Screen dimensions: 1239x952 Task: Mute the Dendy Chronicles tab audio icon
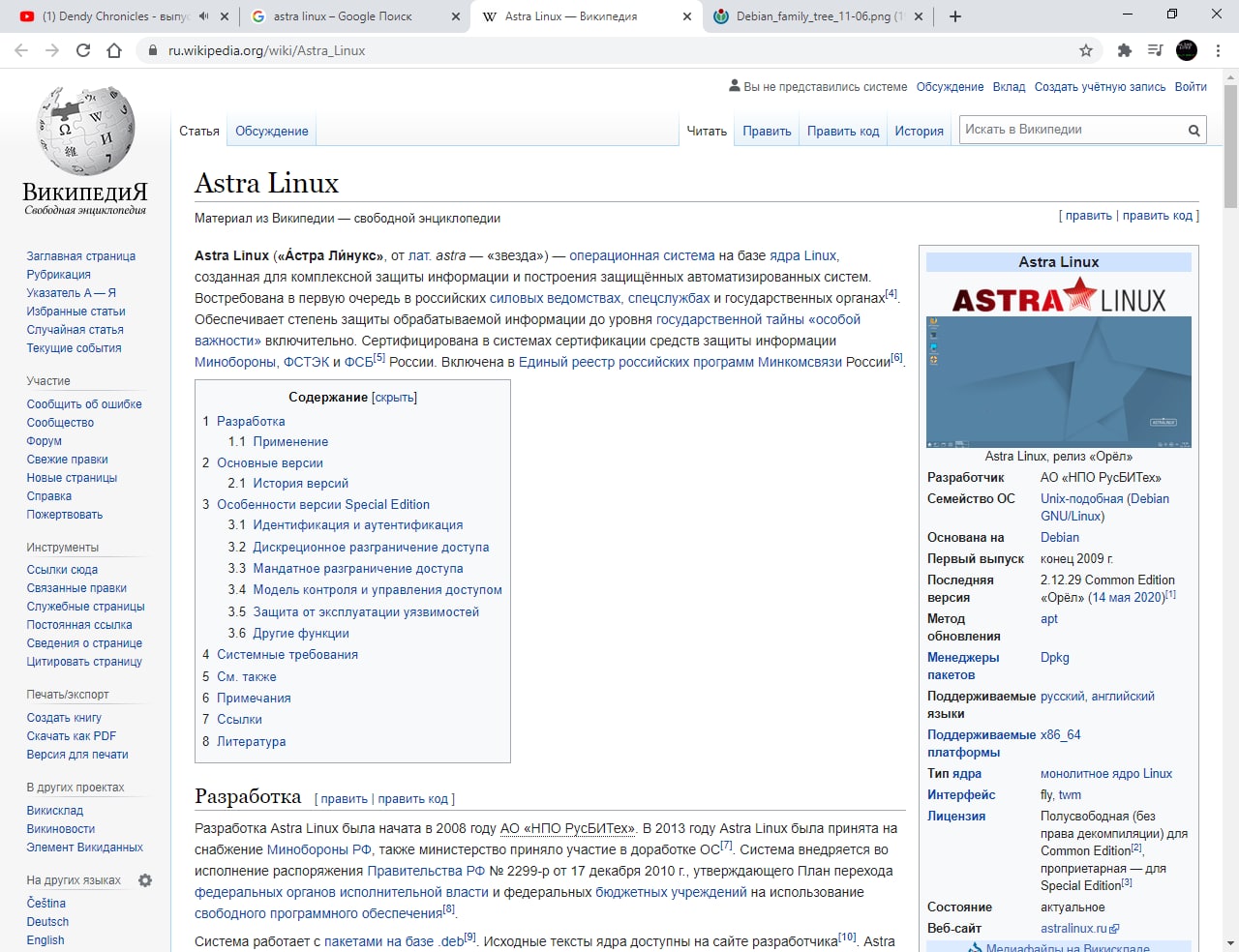[203, 16]
